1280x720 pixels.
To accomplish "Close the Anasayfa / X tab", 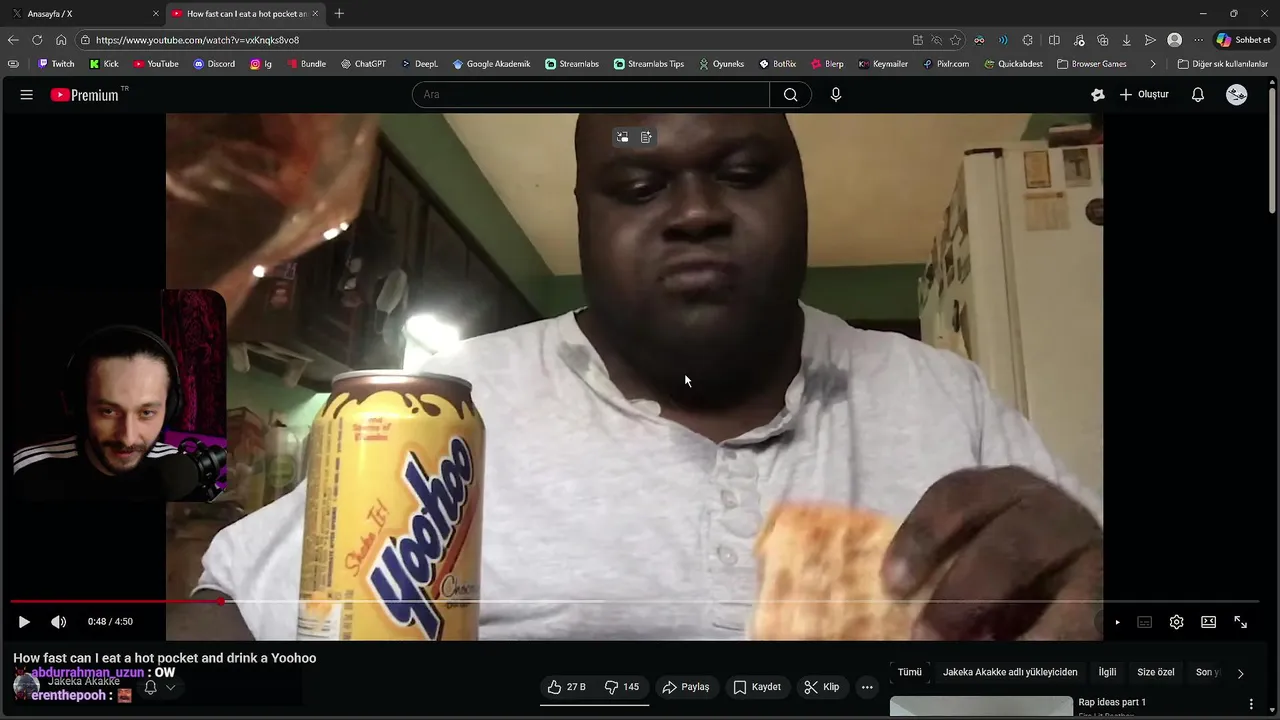I will 155,14.
